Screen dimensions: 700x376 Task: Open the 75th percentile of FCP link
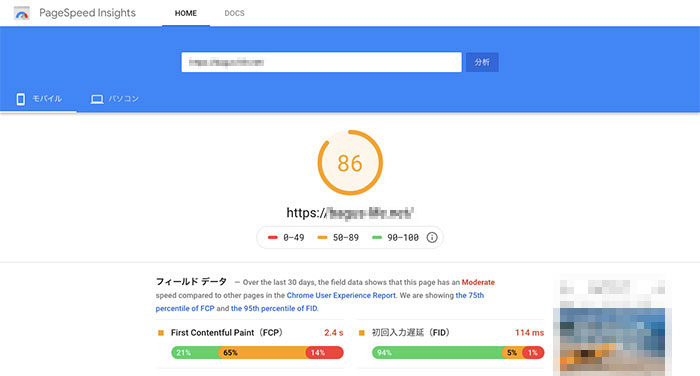[320, 302]
